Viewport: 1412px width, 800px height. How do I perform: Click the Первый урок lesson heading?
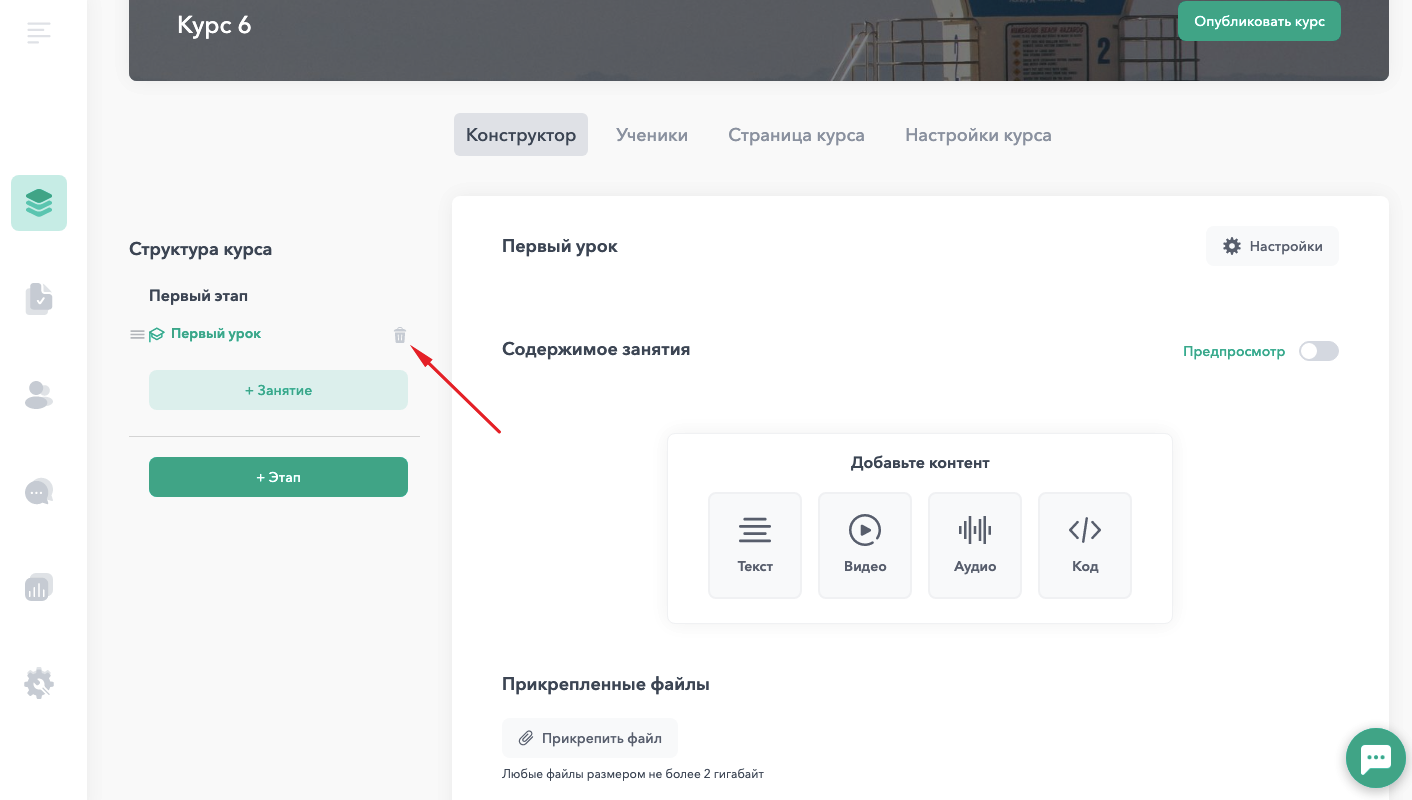[560, 246]
